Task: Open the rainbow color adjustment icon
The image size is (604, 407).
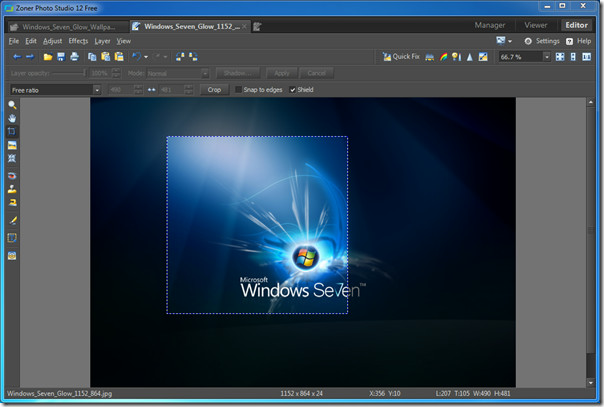Action: click(443, 57)
